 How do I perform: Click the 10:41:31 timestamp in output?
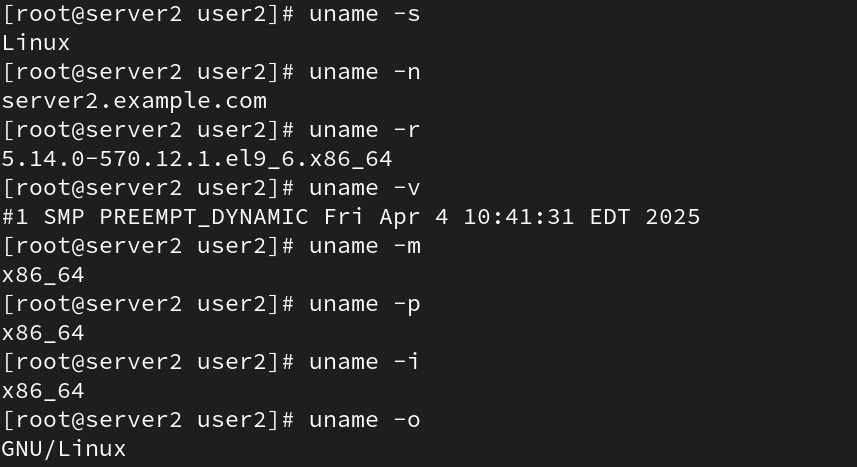tap(519, 217)
